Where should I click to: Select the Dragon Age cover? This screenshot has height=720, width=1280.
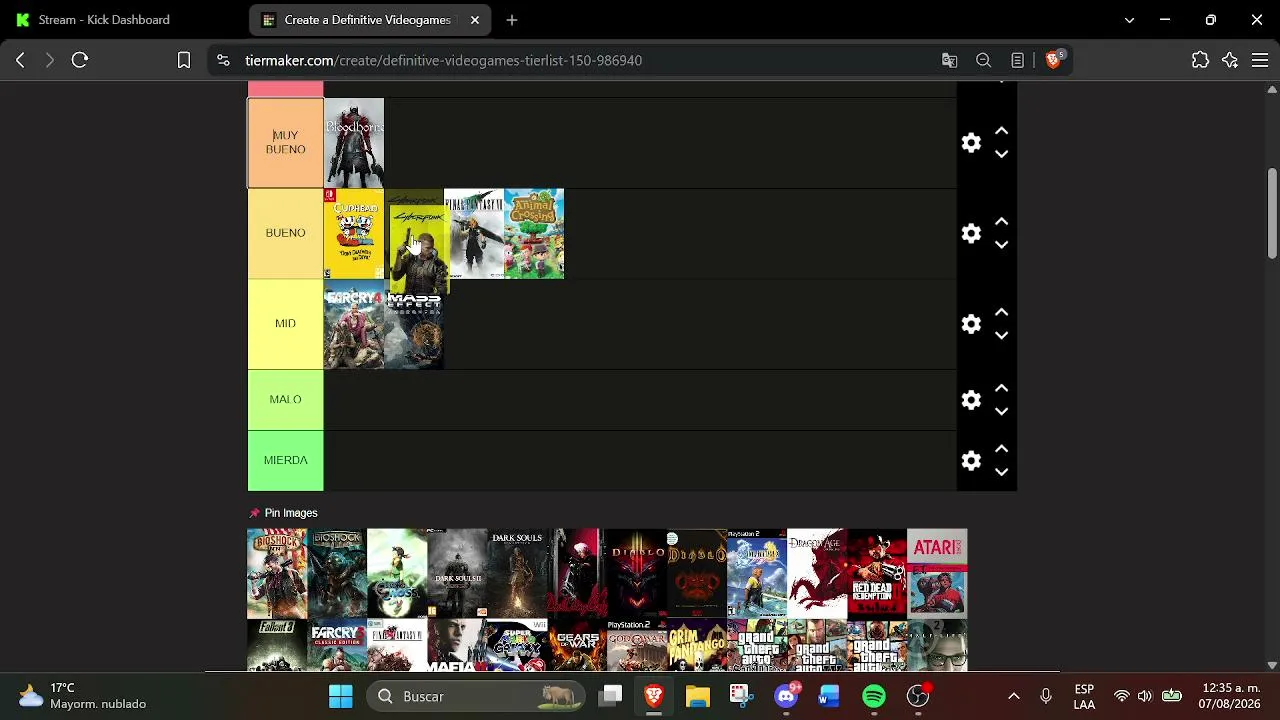tap(817, 574)
